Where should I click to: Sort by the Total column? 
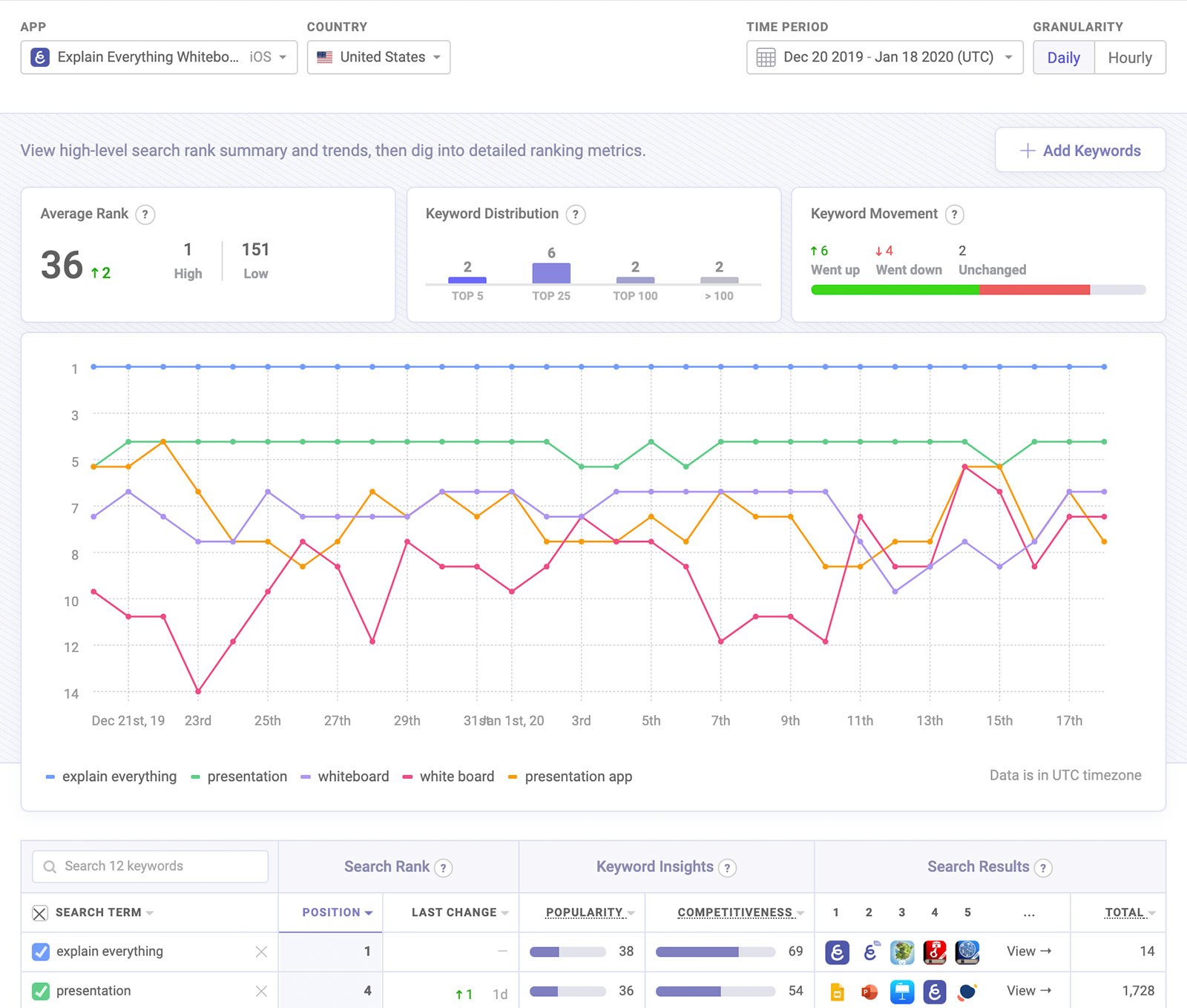1131,912
